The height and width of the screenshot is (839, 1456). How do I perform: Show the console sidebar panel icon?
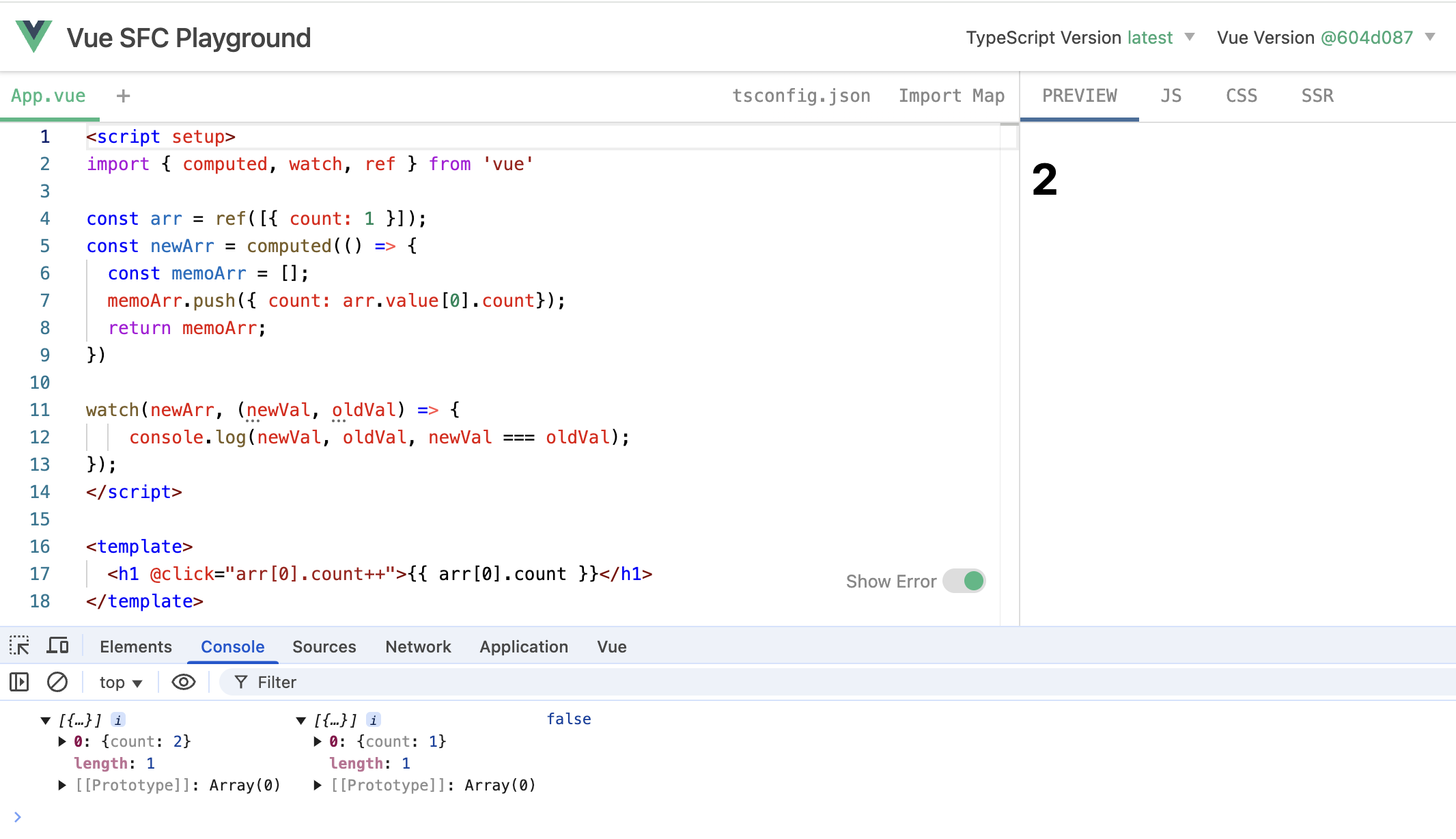(x=19, y=682)
